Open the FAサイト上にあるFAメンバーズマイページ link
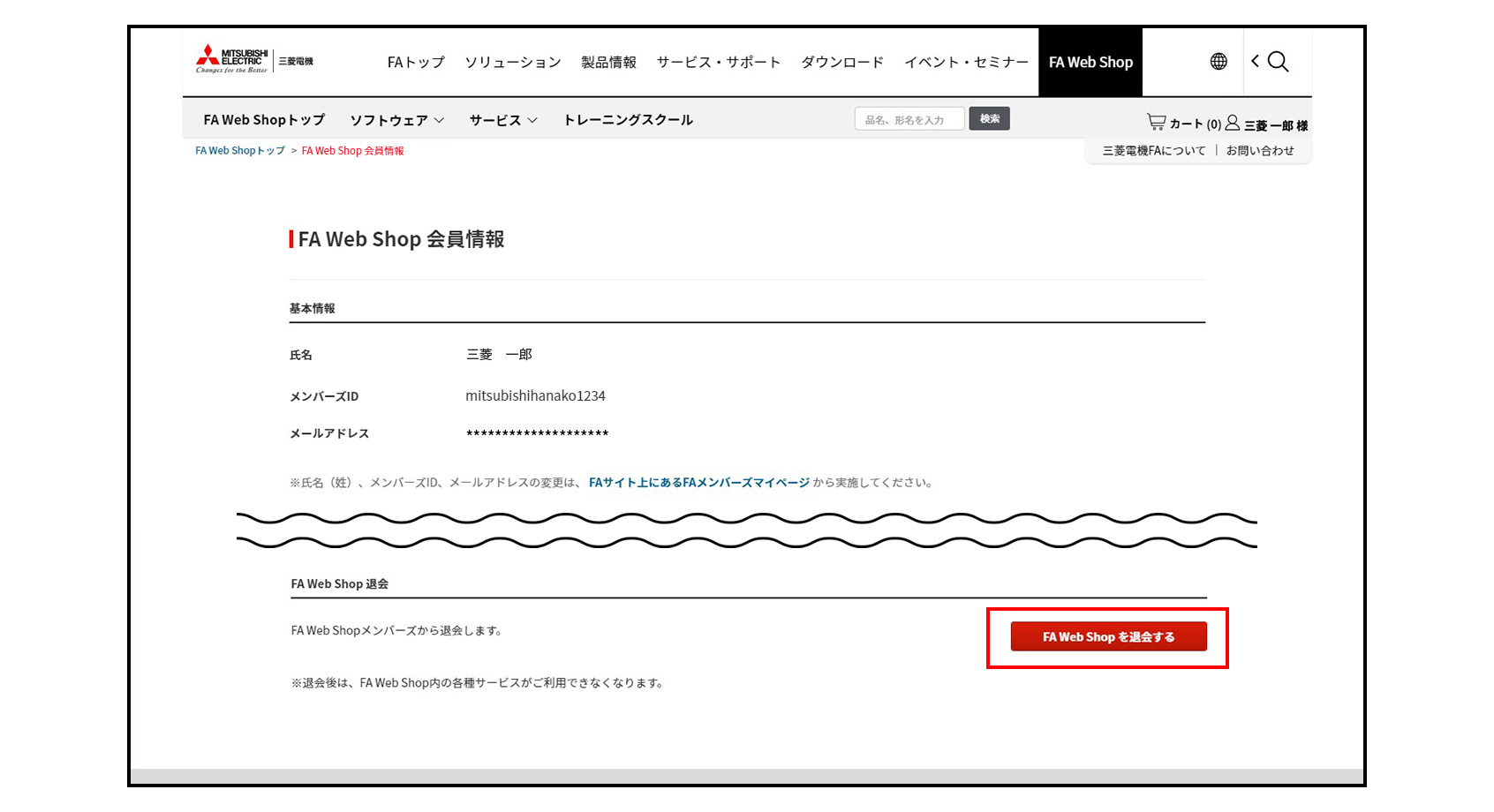Viewport: 1494px width, 812px height. (x=699, y=483)
